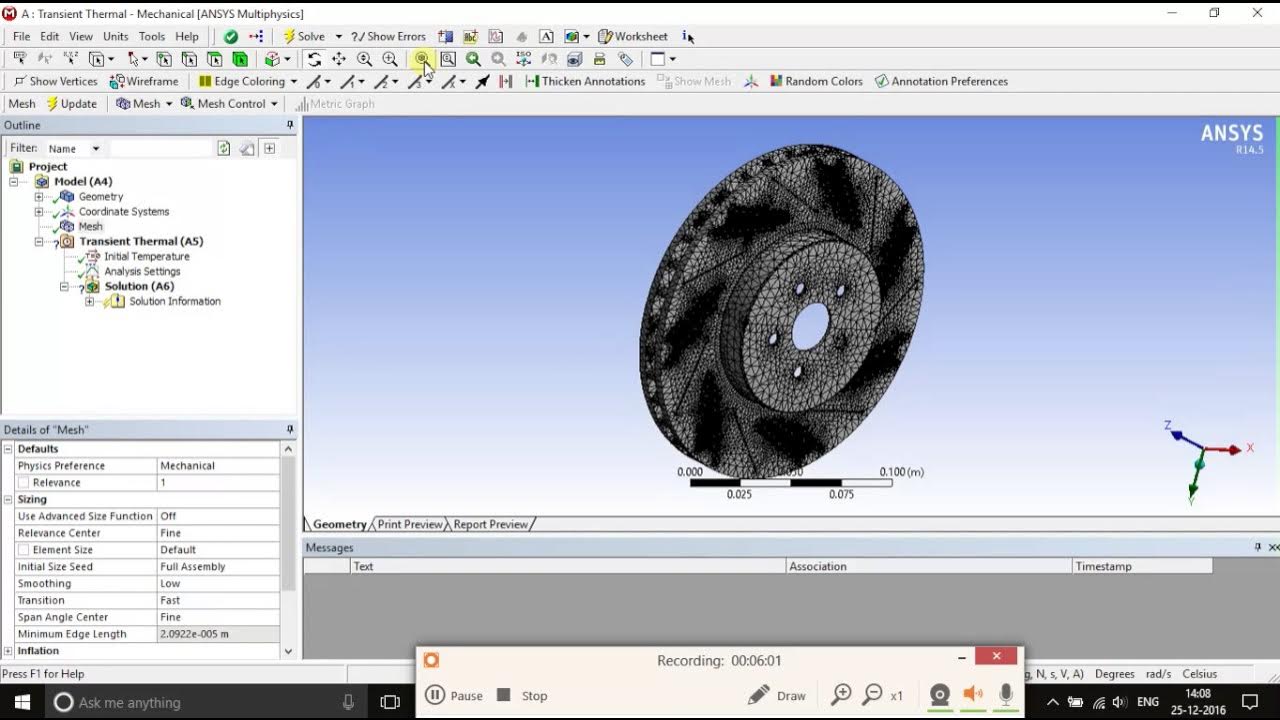Select the Pan tool
1280x720 pixels.
pos(339,59)
